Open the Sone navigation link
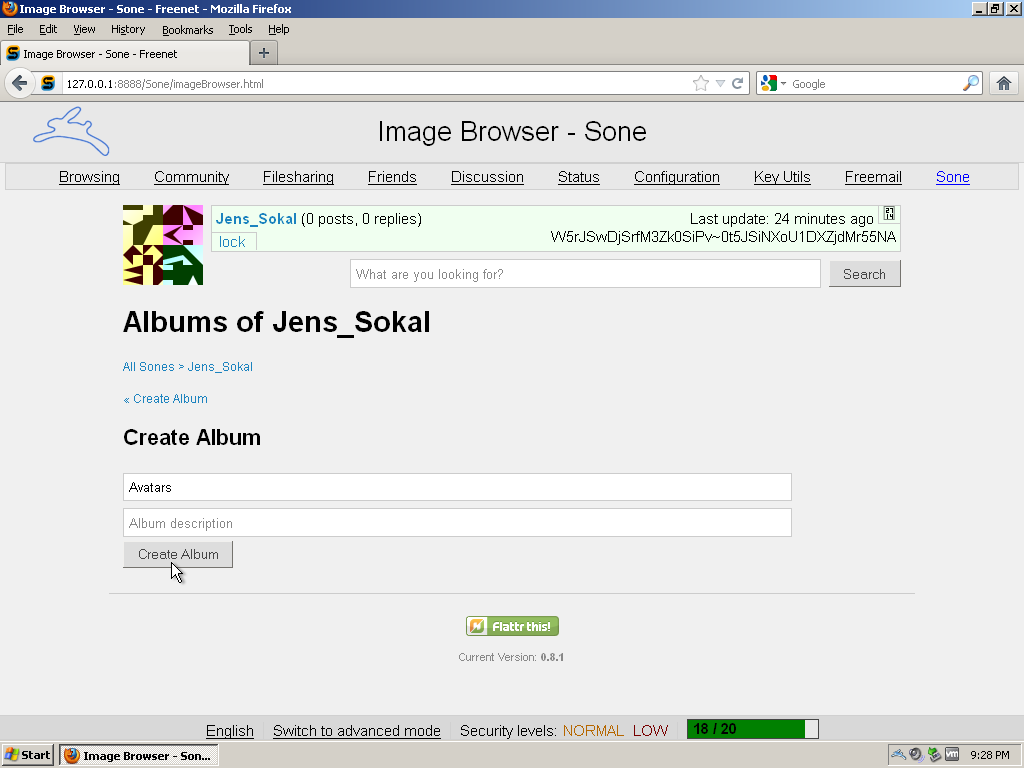The image size is (1024, 768). click(952, 177)
